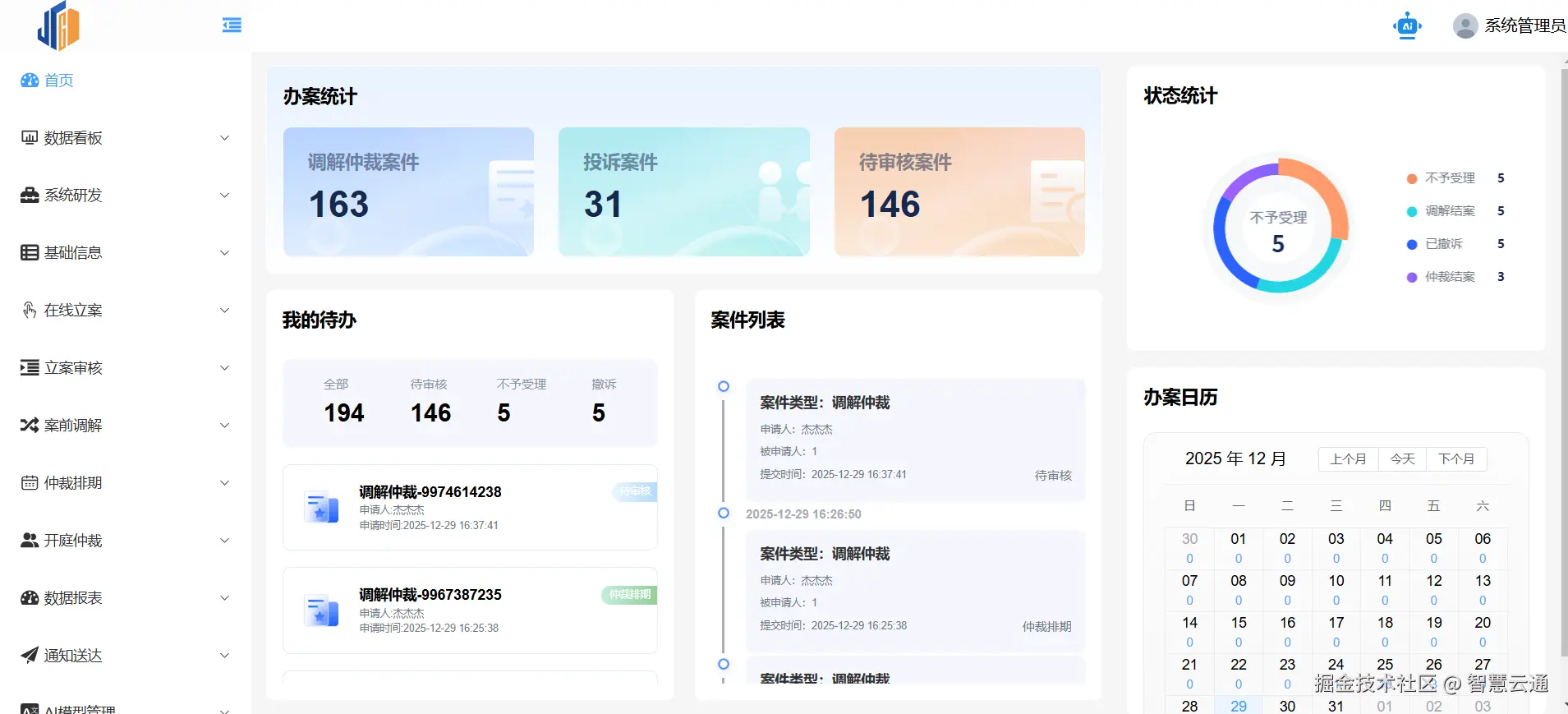The image size is (1568, 714).
Task: Click the 案前调解 shuffle icon
Action: (x=30, y=426)
